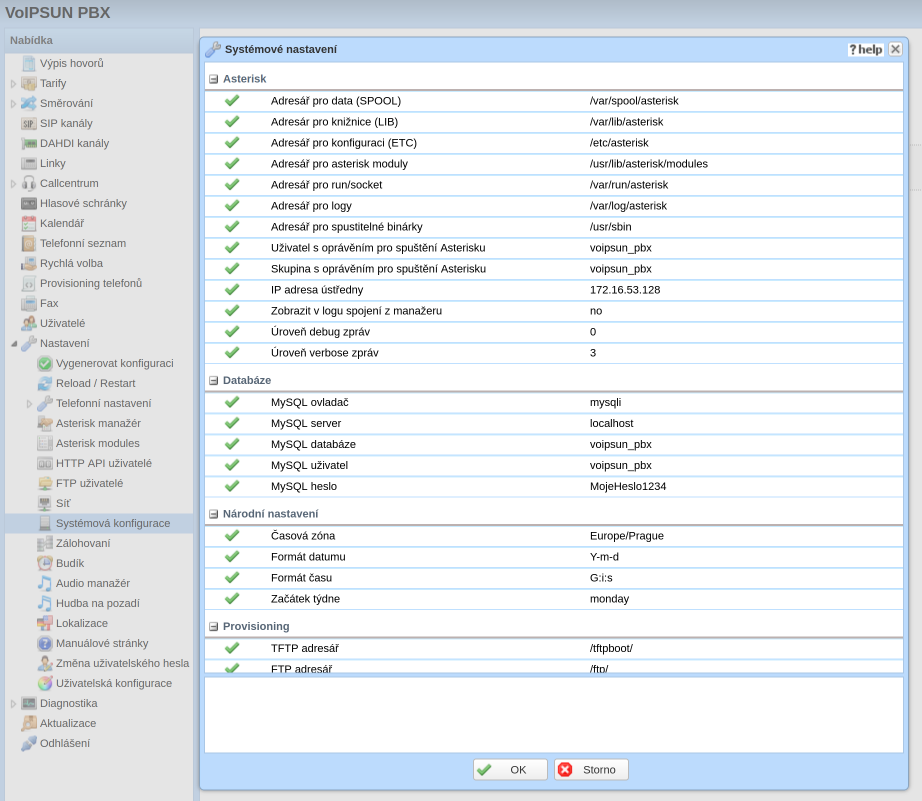The width and height of the screenshot is (922, 801).
Task: Select the Uživatelé users icon
Action: 28,323
